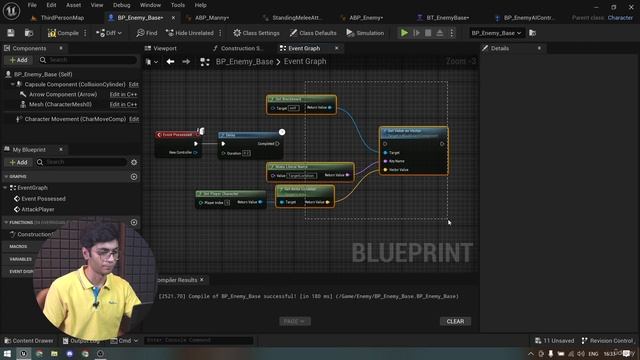Compile the blueprint
Screen dimensions: 640x360
tap(63, 33)
